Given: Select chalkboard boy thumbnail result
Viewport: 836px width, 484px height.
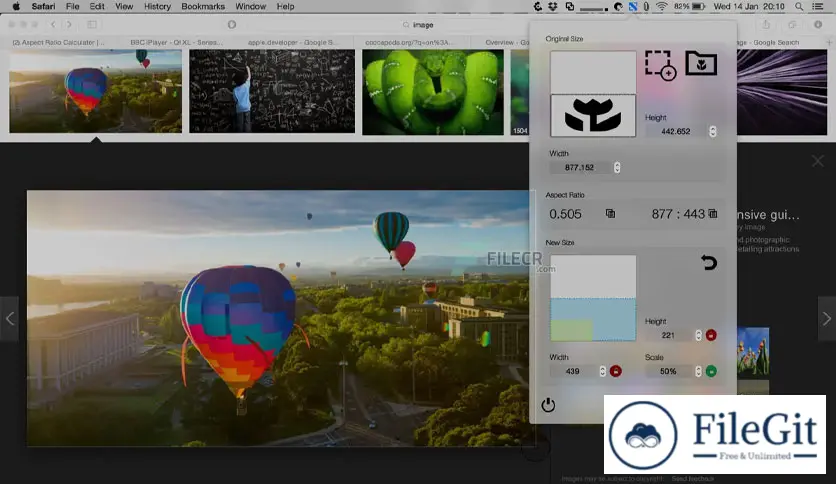Looking at the screenshot, I should point(272,91).
